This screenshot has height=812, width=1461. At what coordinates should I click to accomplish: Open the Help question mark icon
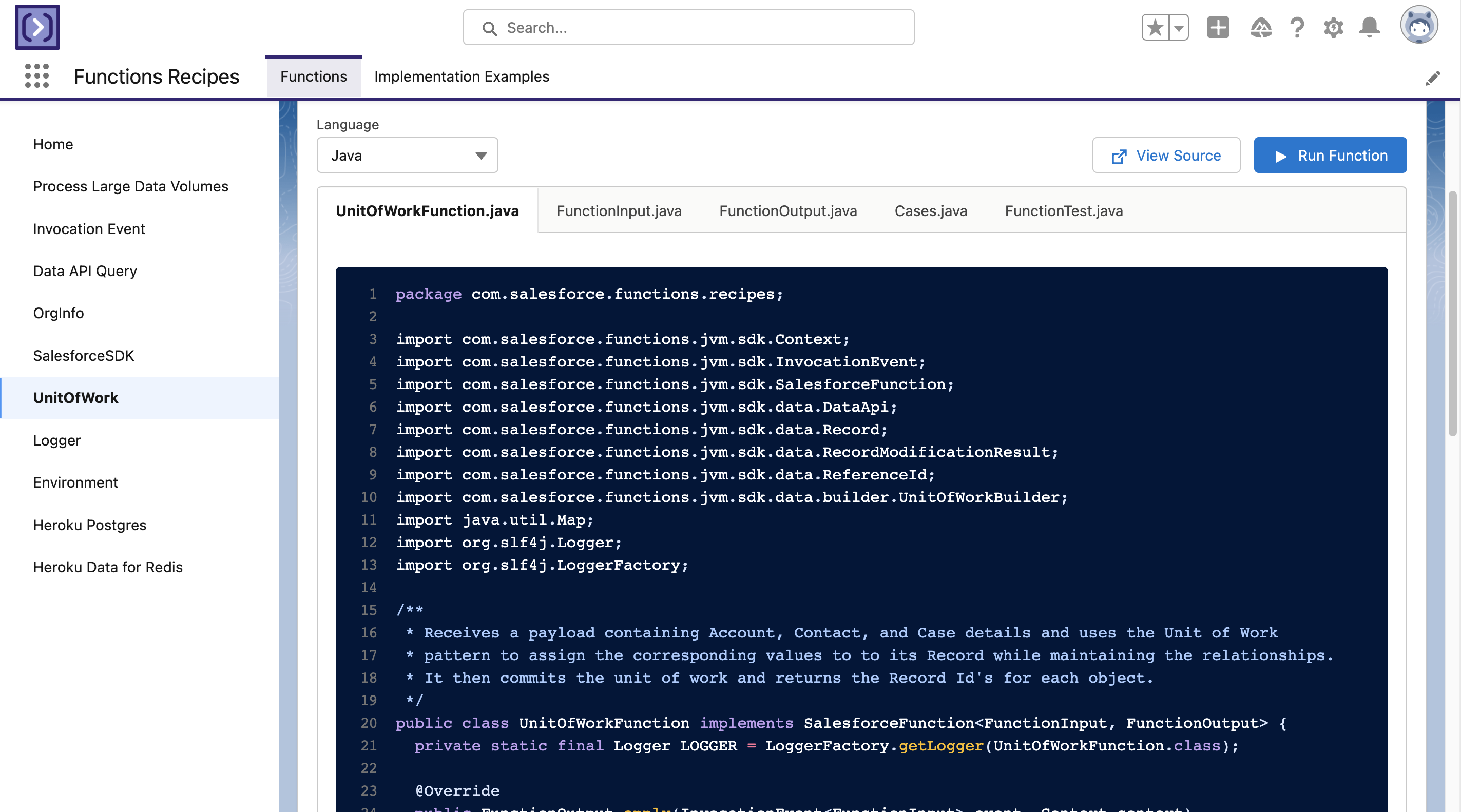(1297, 27)
